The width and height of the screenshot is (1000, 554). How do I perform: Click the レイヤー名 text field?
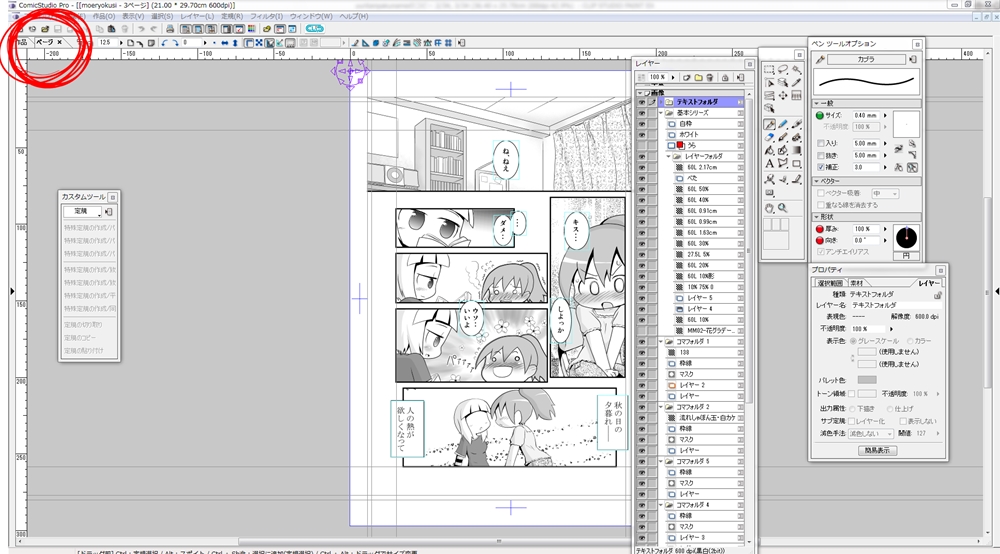click(x=896, y=305)
